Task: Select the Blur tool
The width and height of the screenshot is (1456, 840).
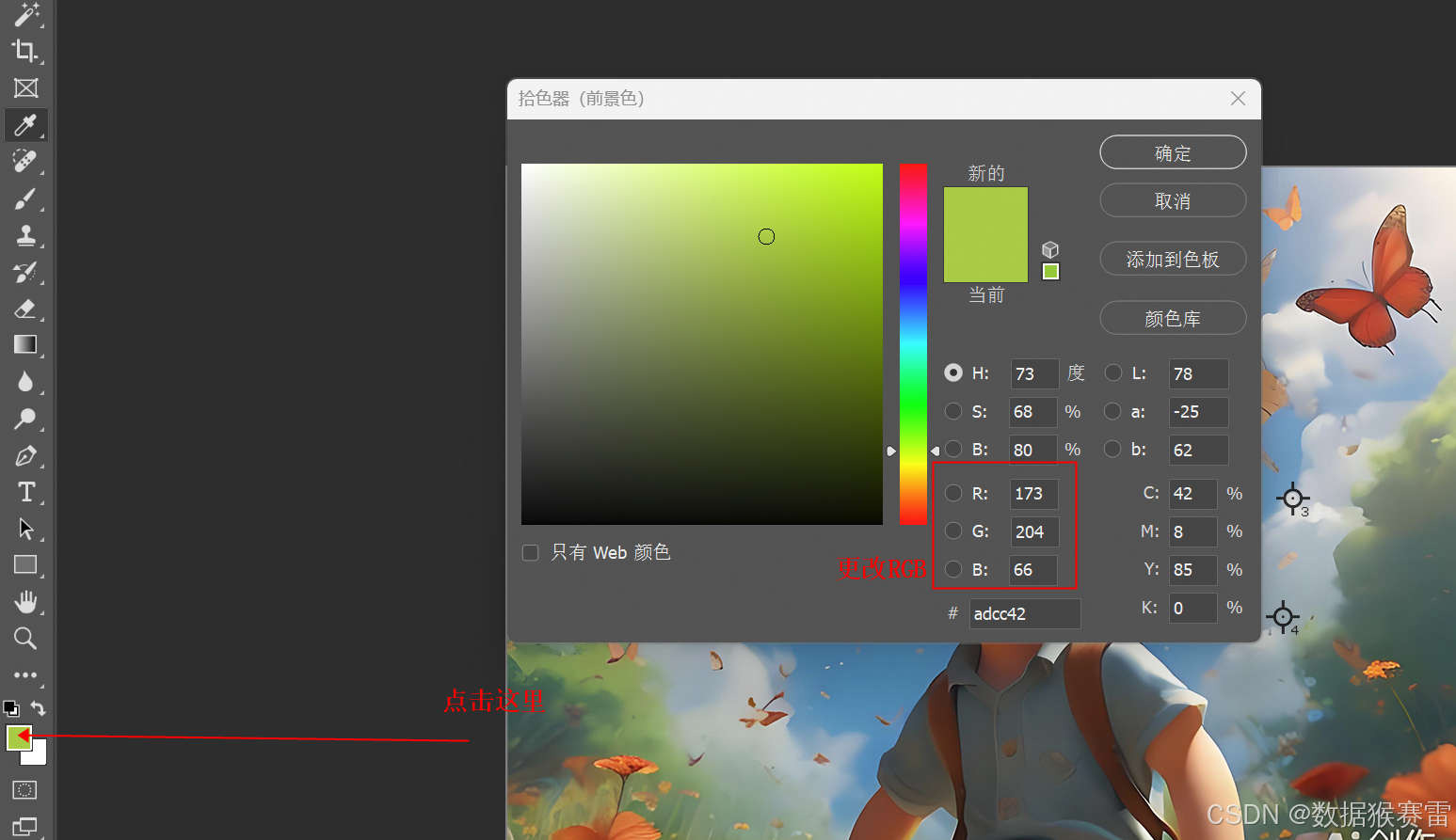Action: (x=25, y=382)
